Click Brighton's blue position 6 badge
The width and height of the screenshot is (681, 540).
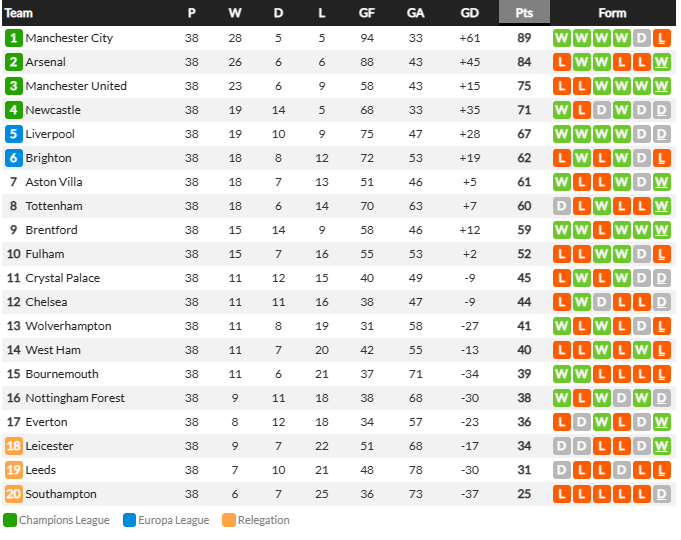point(13,158)
